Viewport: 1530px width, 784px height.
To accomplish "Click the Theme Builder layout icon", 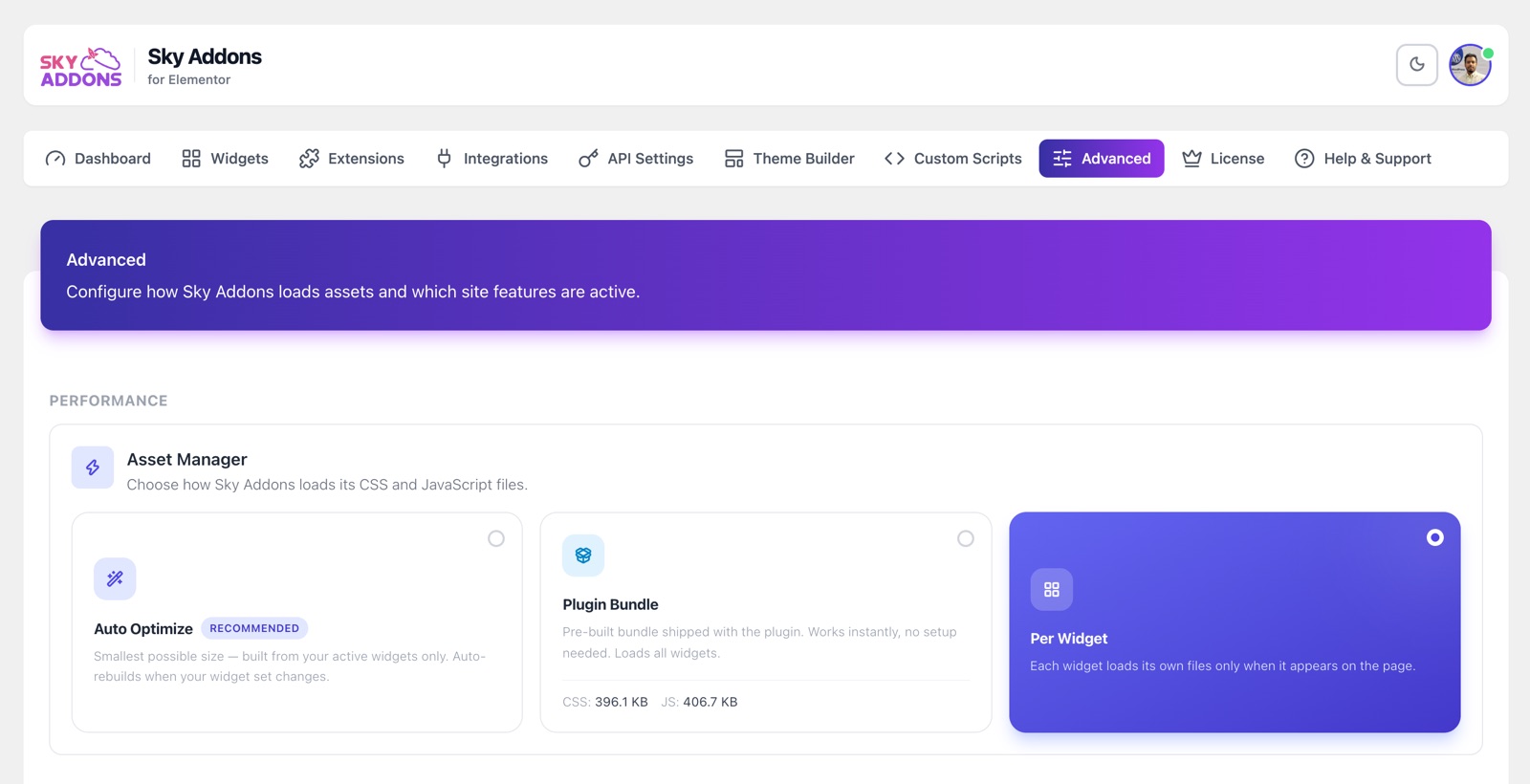I will 733,159.
